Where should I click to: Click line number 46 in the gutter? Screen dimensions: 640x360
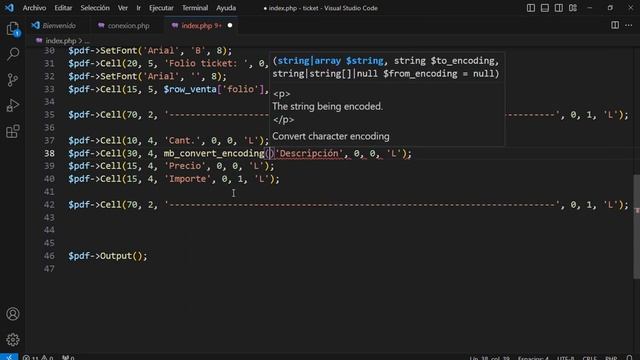[49, 256]
